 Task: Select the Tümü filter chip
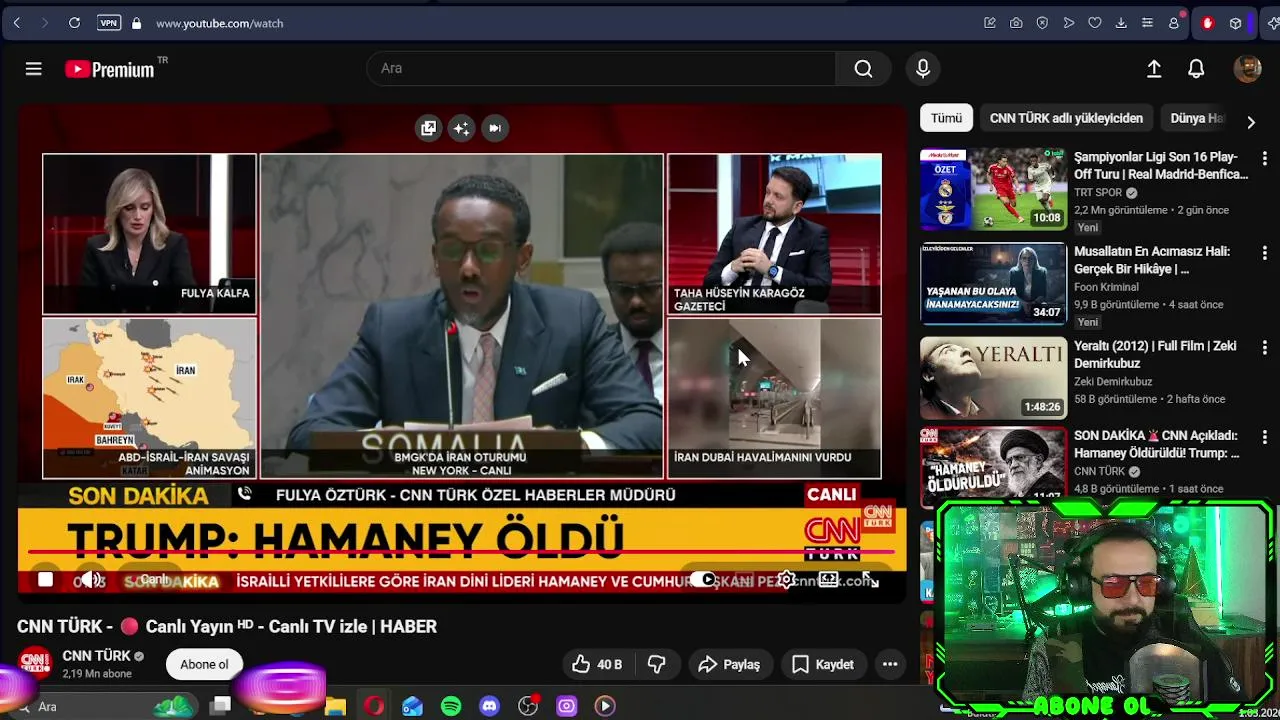point(946,118)
